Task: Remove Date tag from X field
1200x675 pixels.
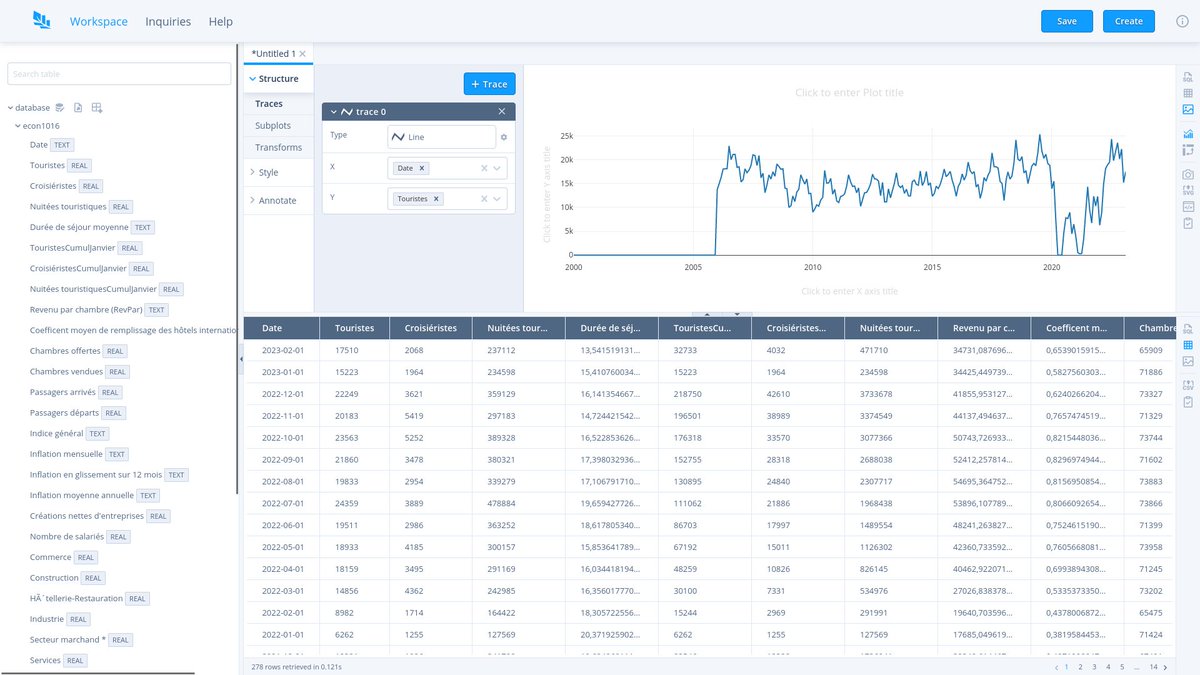Action: coord(422,168)
